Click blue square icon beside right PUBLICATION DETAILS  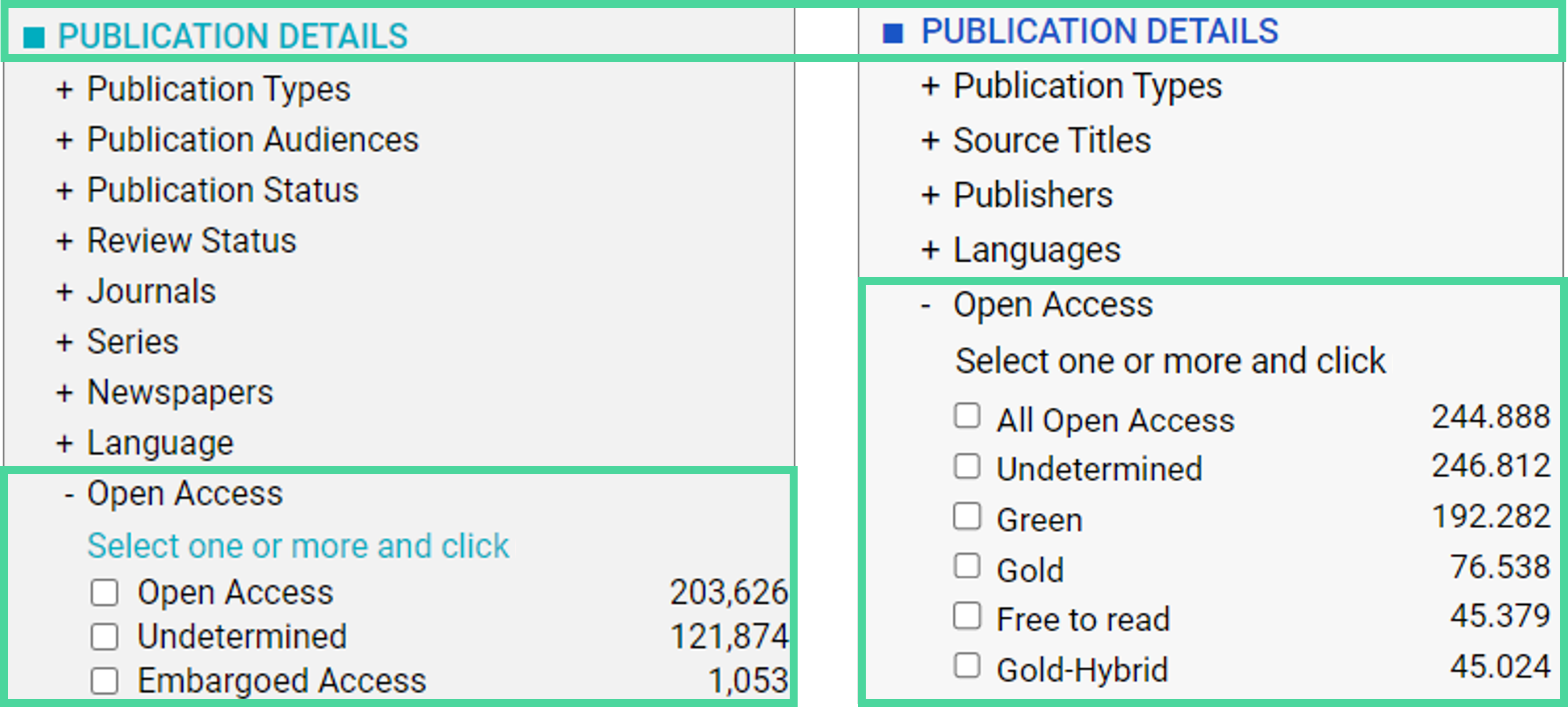coord(892,32)
